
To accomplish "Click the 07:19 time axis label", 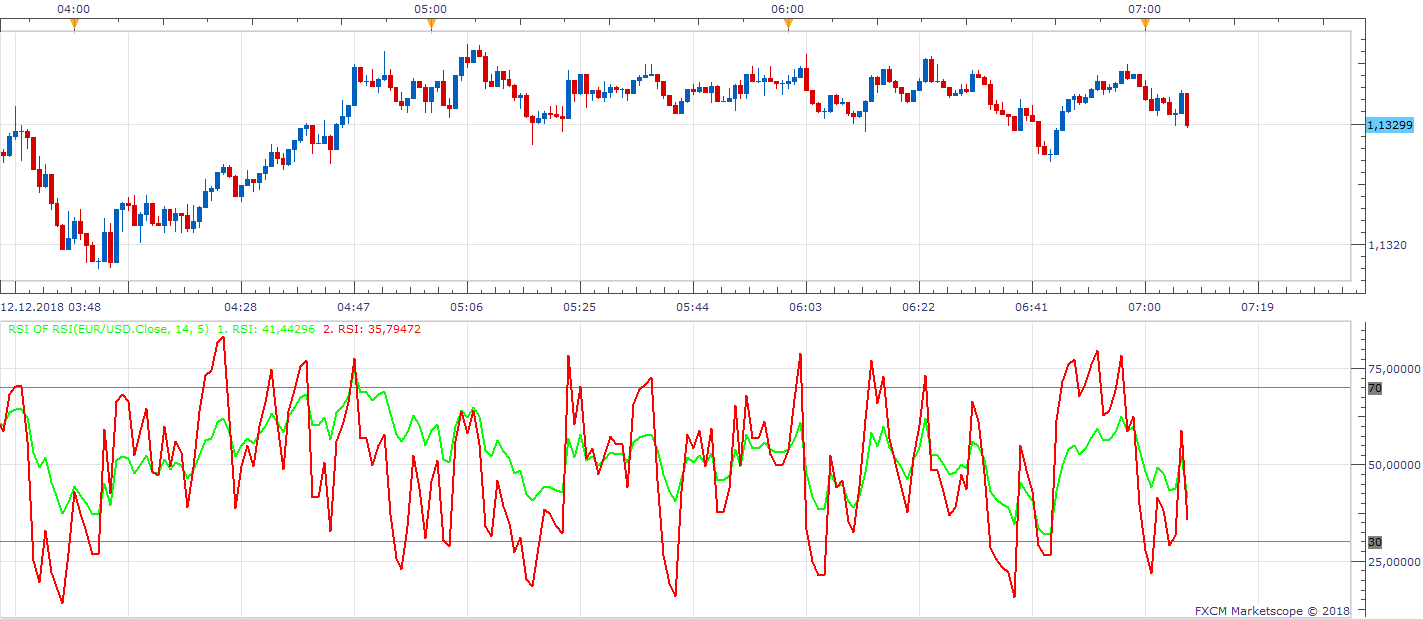I will 1257,307.
